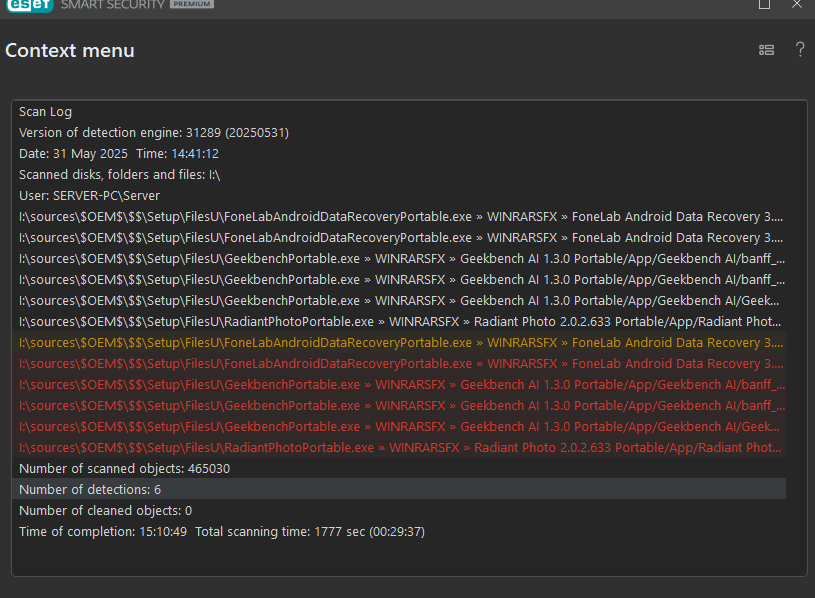This screenshot has width=815, height=598.
Task: Close the ESET Smart Security window
Action: pos(796,4)
